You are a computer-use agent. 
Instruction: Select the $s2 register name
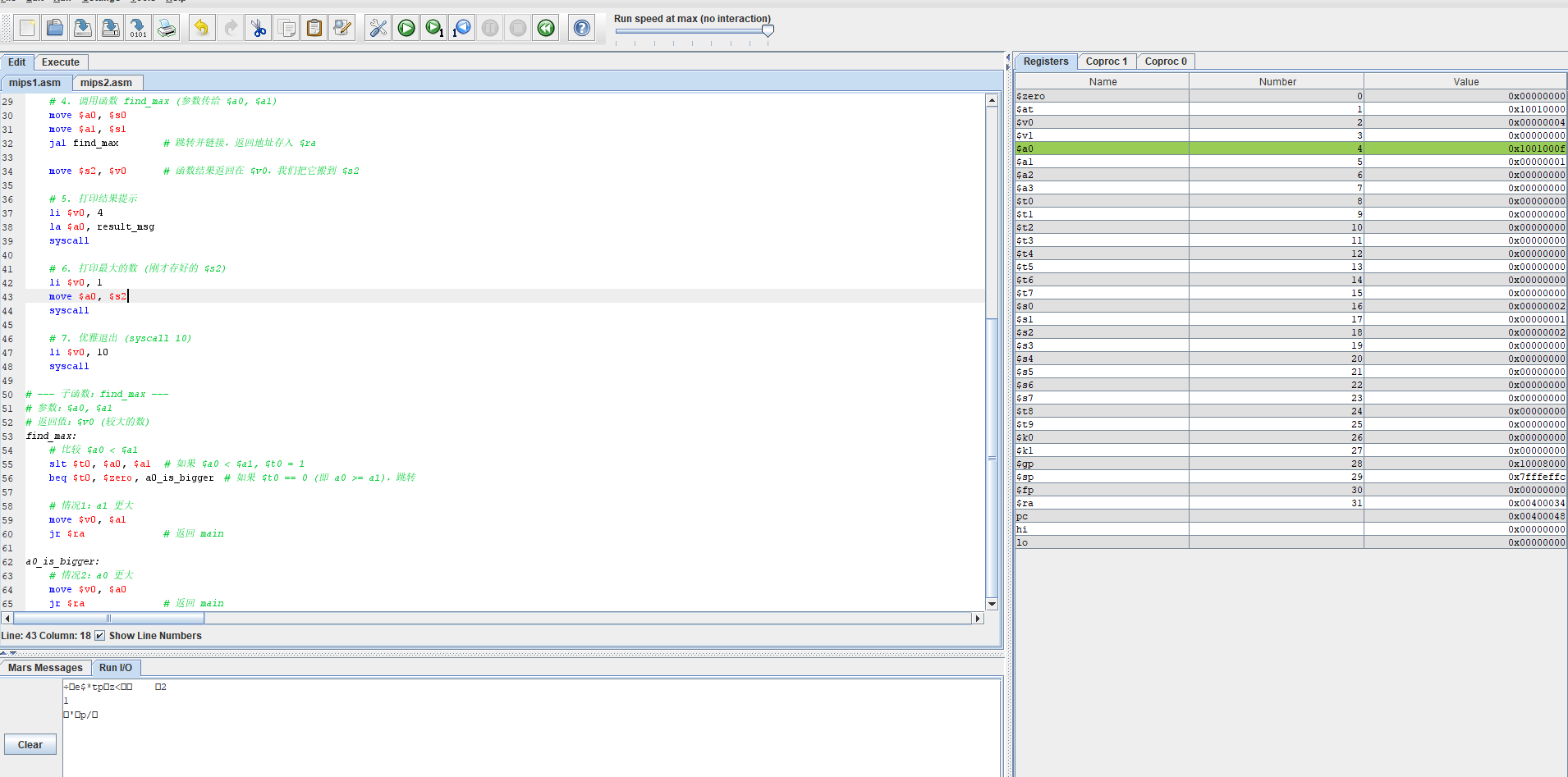coord(1025,332)
